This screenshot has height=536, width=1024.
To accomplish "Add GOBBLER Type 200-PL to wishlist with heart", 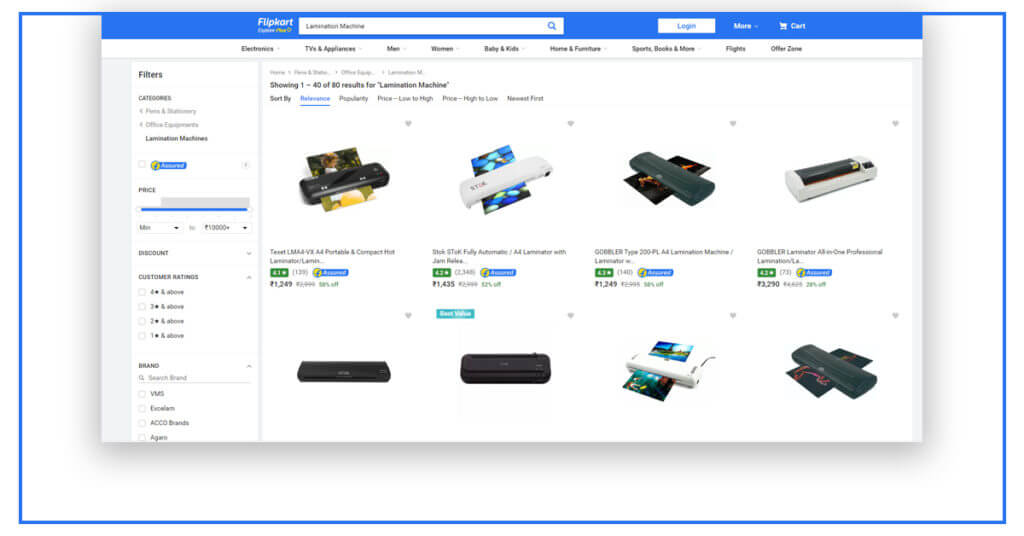I will coord(733,123).
